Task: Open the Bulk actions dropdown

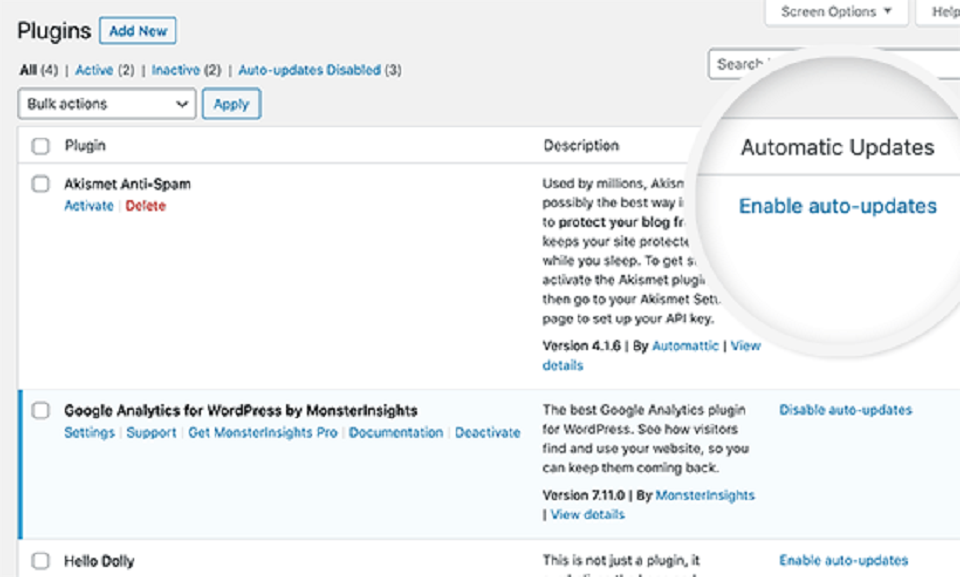Action: pos(107,104)
